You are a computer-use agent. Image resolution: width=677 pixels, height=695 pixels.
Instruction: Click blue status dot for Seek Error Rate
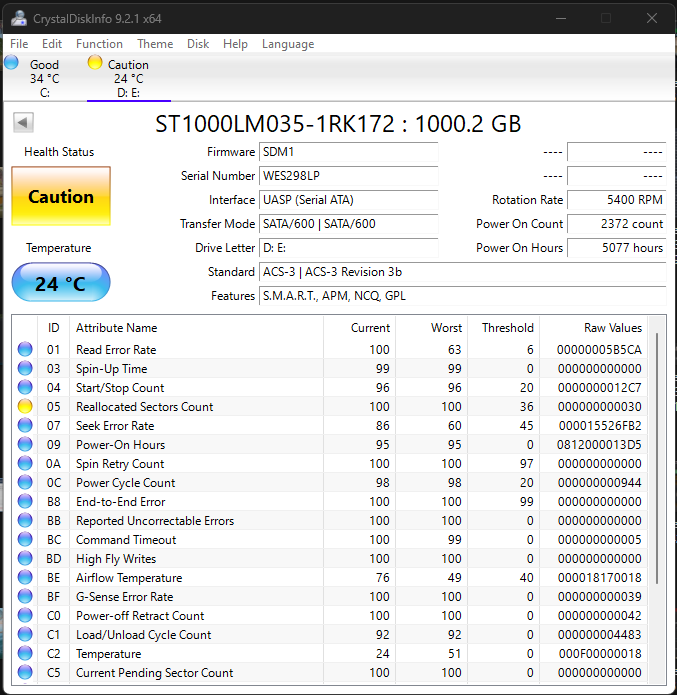pyautogui.click(x=25, y=425)
